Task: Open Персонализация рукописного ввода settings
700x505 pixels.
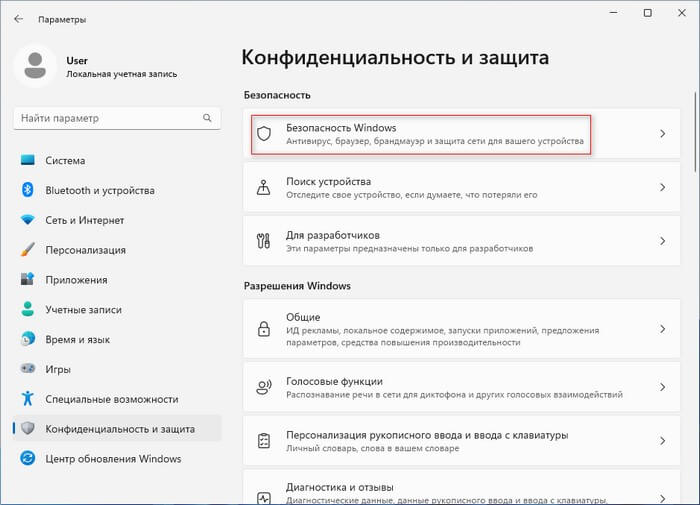Action: click(x=462, y=441)
